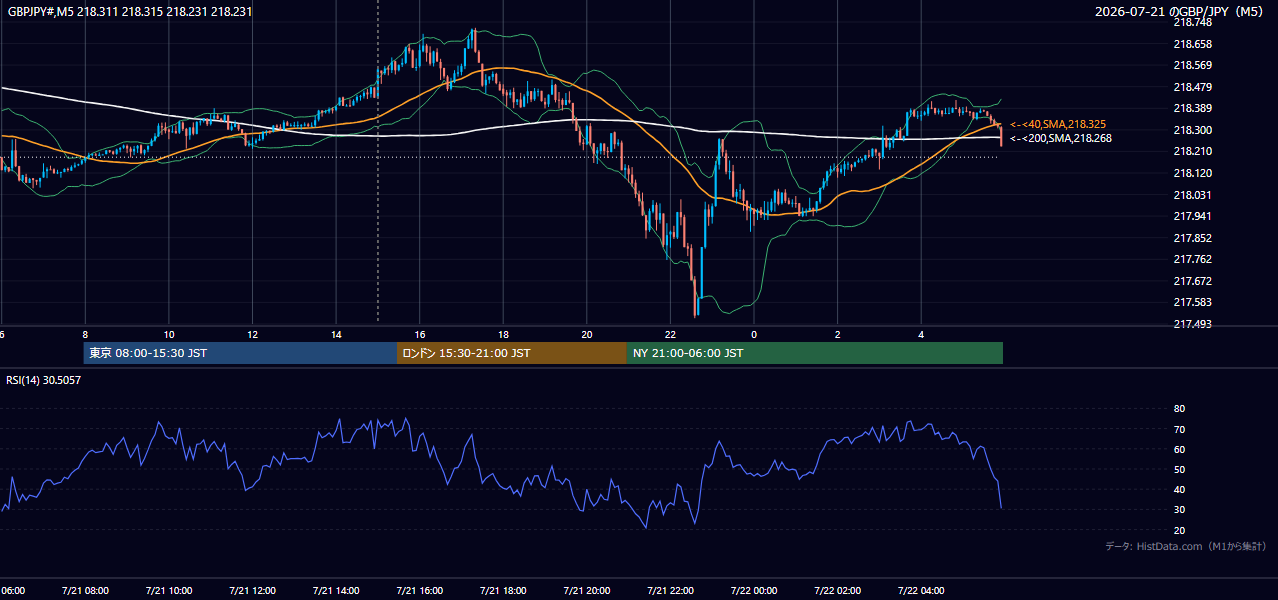Click hour tick 22 under the price chart
This screenshot has width=1278, height=600.
pyautogui.click(x=670, y=335)
